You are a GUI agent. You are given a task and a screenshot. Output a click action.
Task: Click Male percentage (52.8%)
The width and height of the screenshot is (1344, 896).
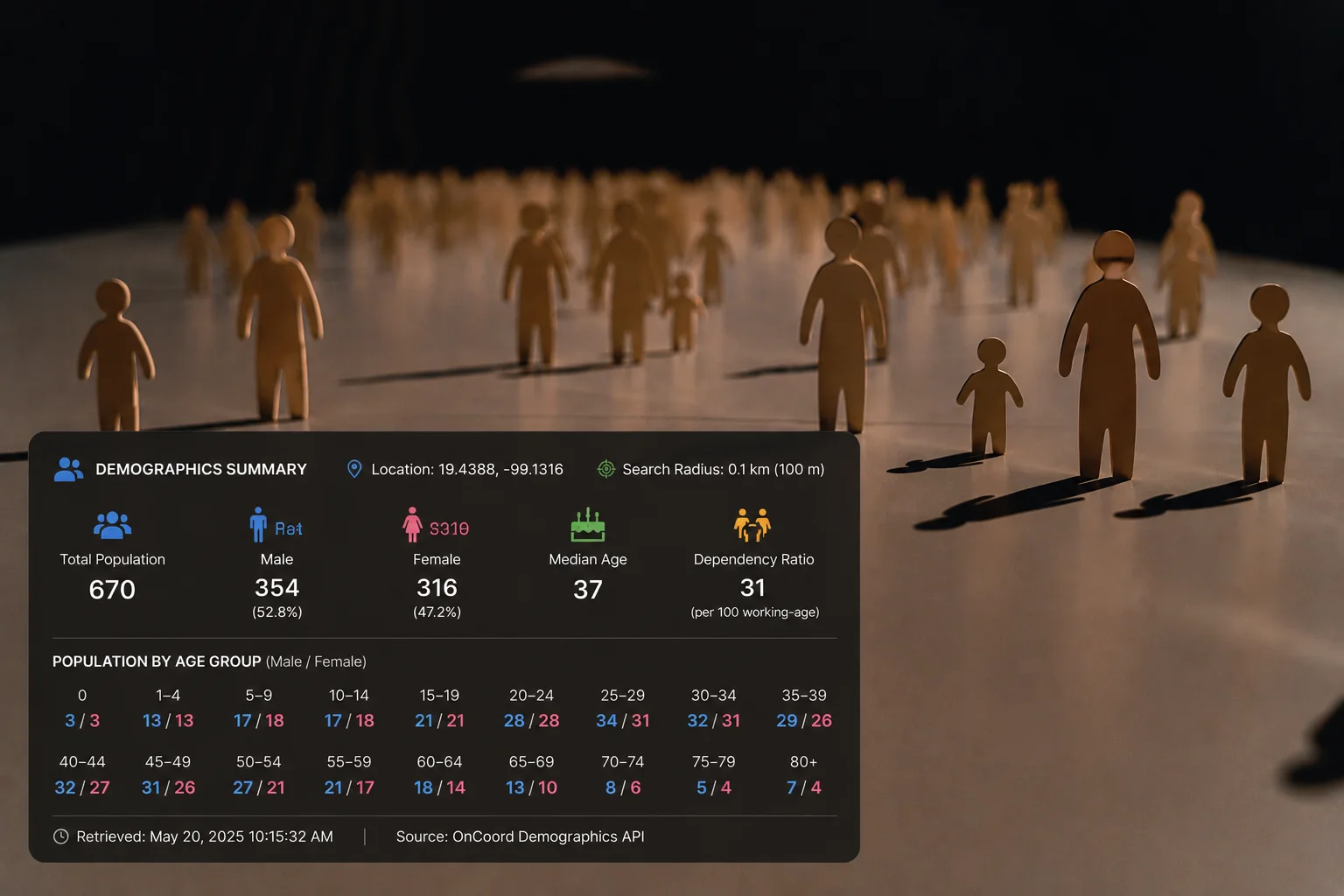pos(276,612)
